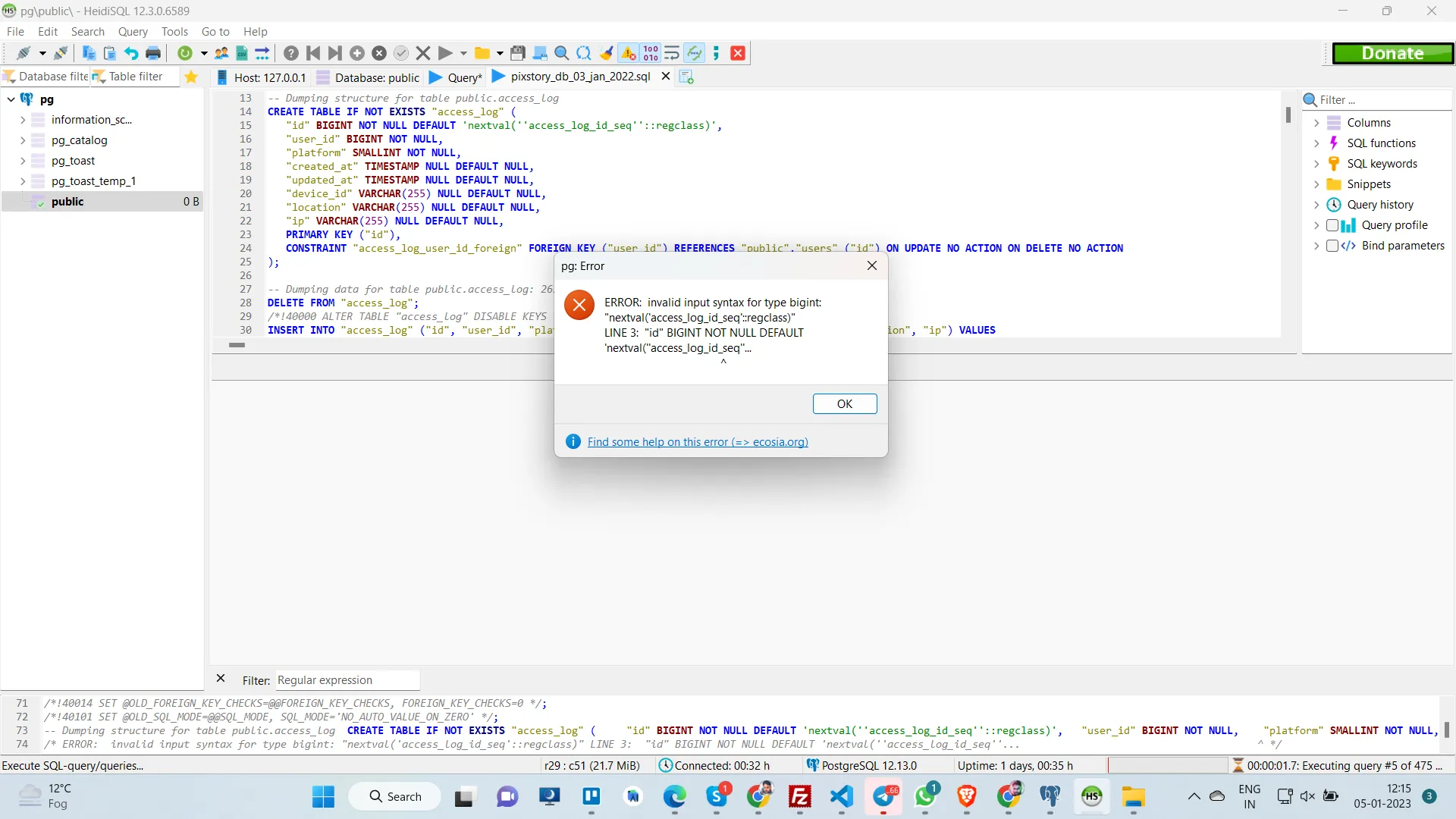Open the ecosia.org error help link
Screen dimensions: 1456x819
[697, 442]
